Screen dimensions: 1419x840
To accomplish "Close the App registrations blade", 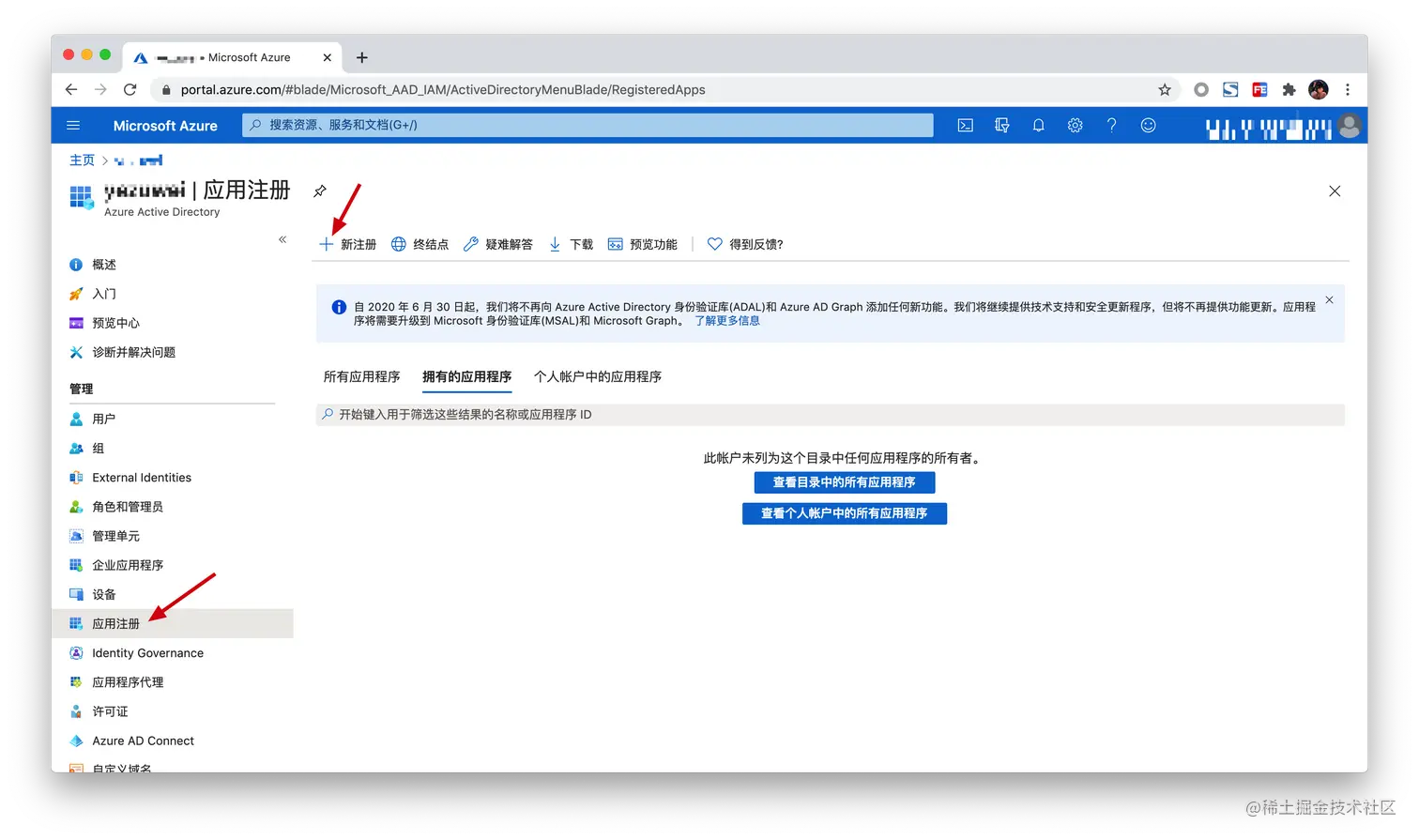I will tap(1335, 191).
